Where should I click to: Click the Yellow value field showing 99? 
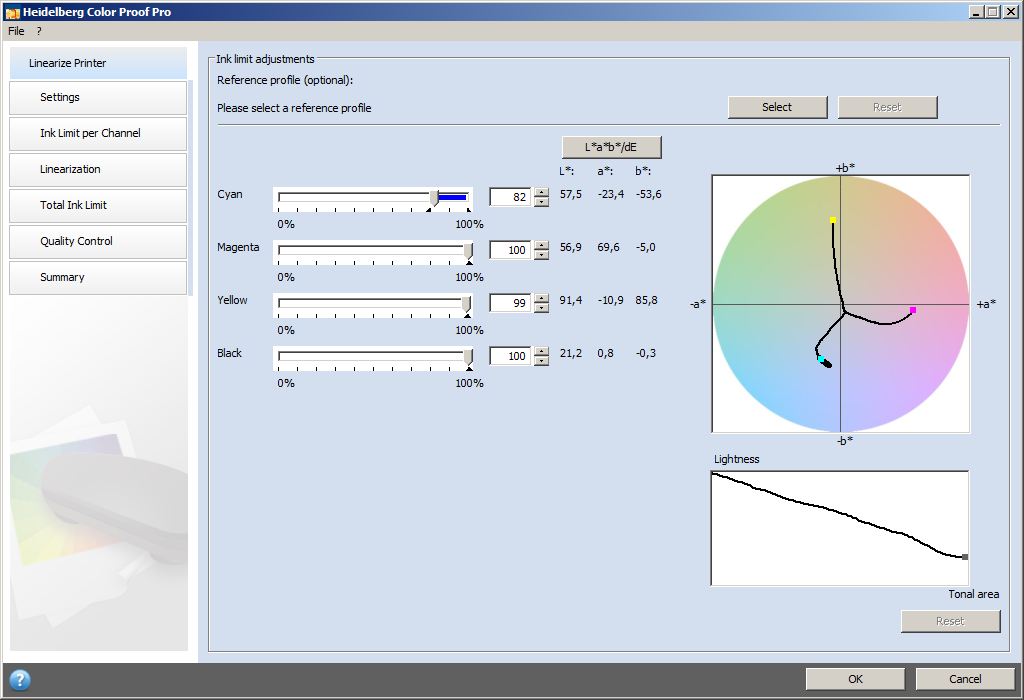(510, 302)
